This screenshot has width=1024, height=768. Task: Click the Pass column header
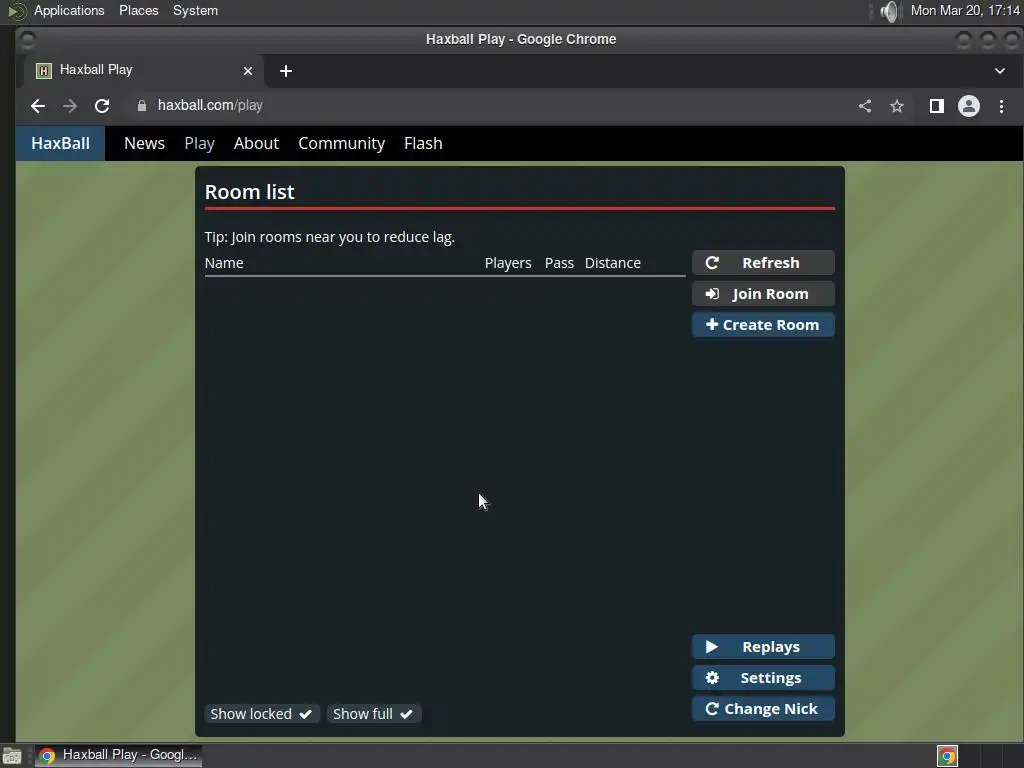[x=559, y=263]
